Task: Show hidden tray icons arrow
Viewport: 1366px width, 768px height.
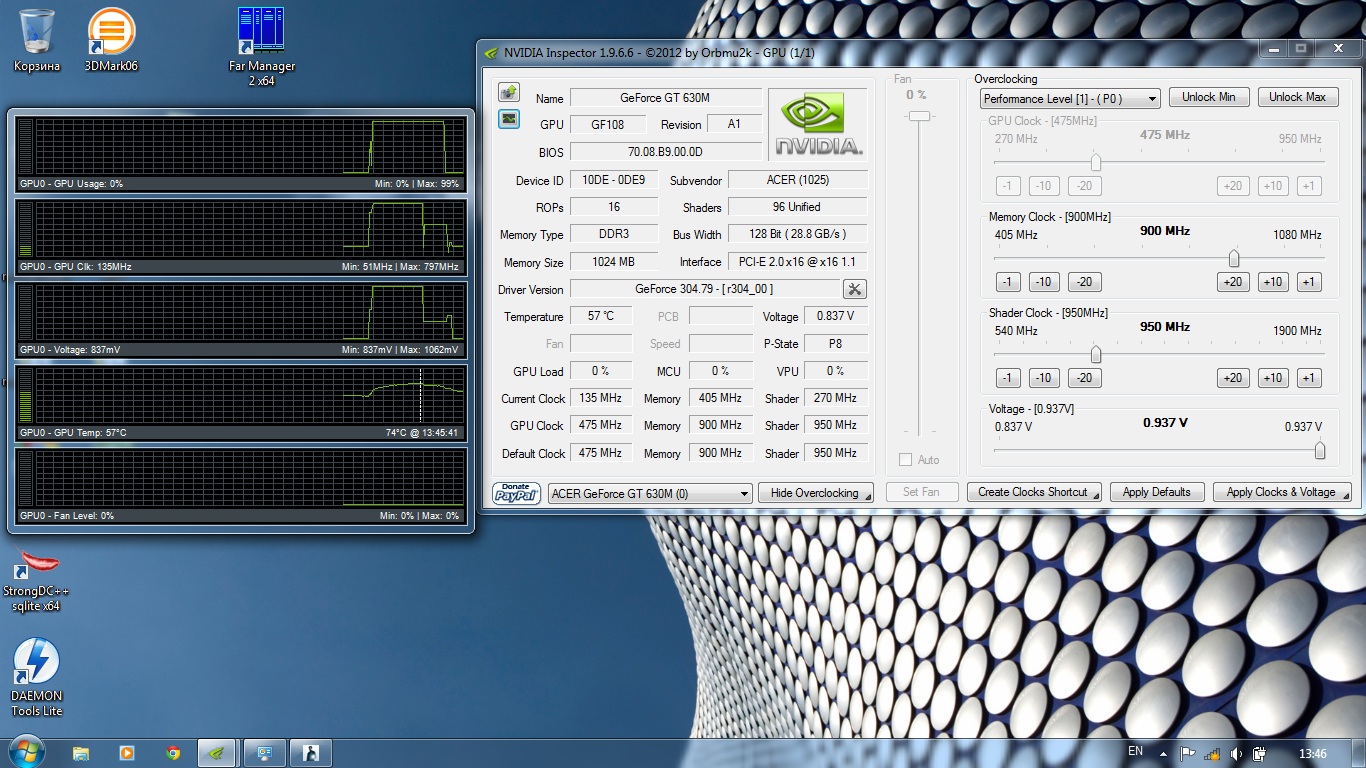Action: [x=1164, y=754]
